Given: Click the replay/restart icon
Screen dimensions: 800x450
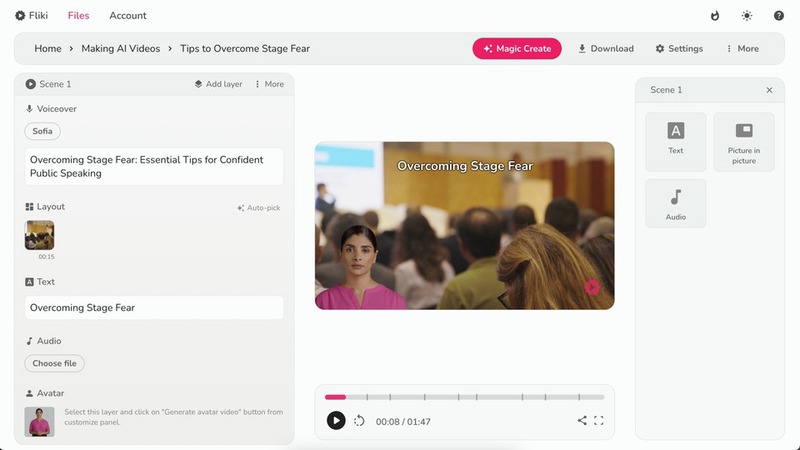Looking at the screenshot, I should pyautogui.click(x=359, y=421).
